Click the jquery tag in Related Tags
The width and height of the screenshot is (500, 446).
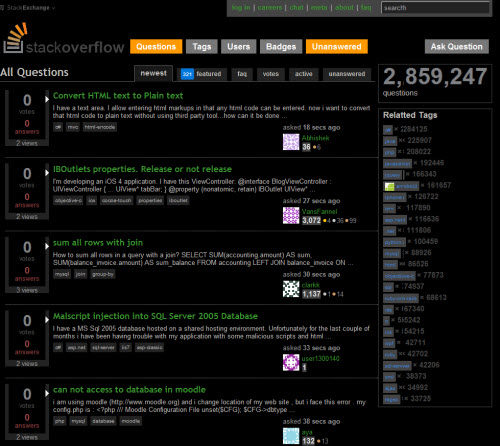tap(392, 175)
